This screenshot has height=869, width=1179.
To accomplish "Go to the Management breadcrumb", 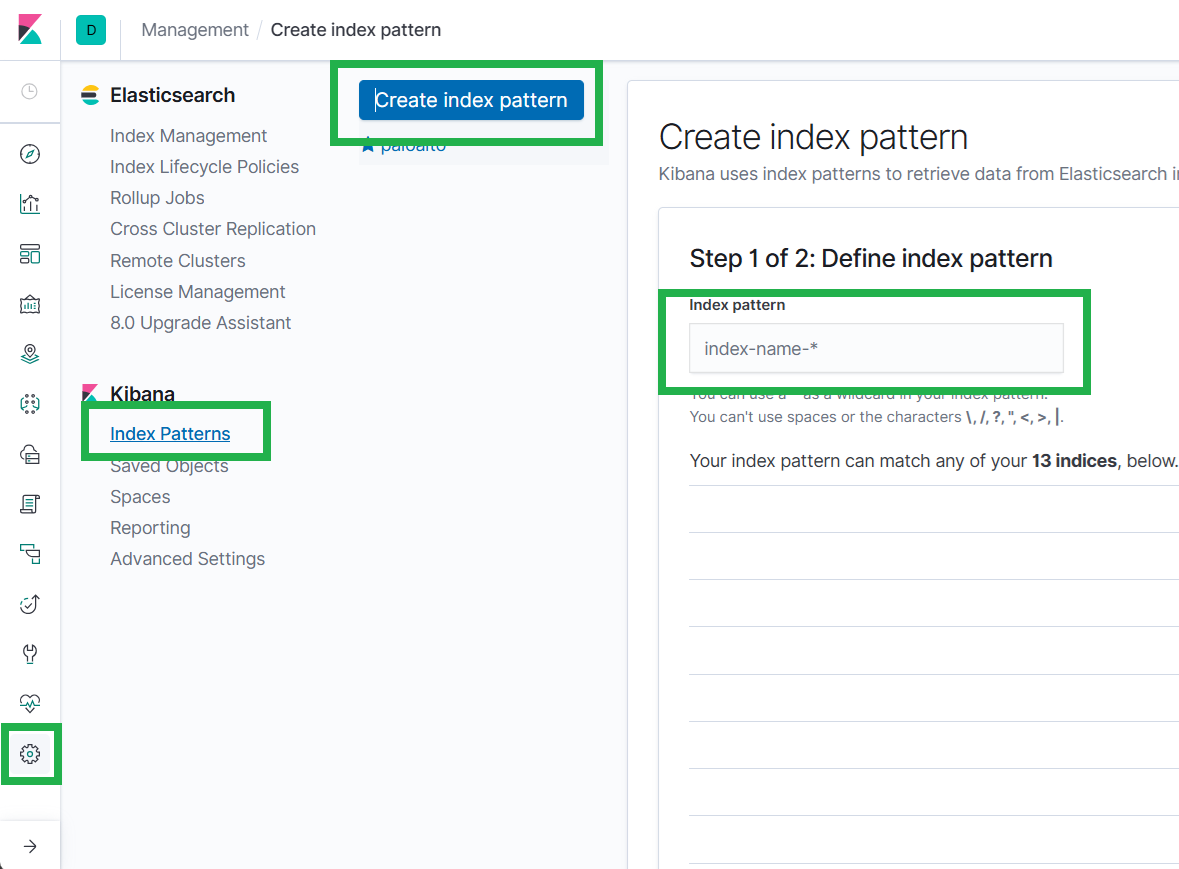I will [195, 30].
